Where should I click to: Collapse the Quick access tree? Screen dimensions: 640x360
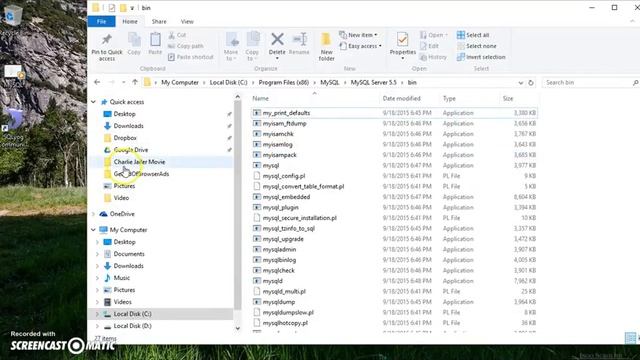pyautogui.click(x=93, y=102)
